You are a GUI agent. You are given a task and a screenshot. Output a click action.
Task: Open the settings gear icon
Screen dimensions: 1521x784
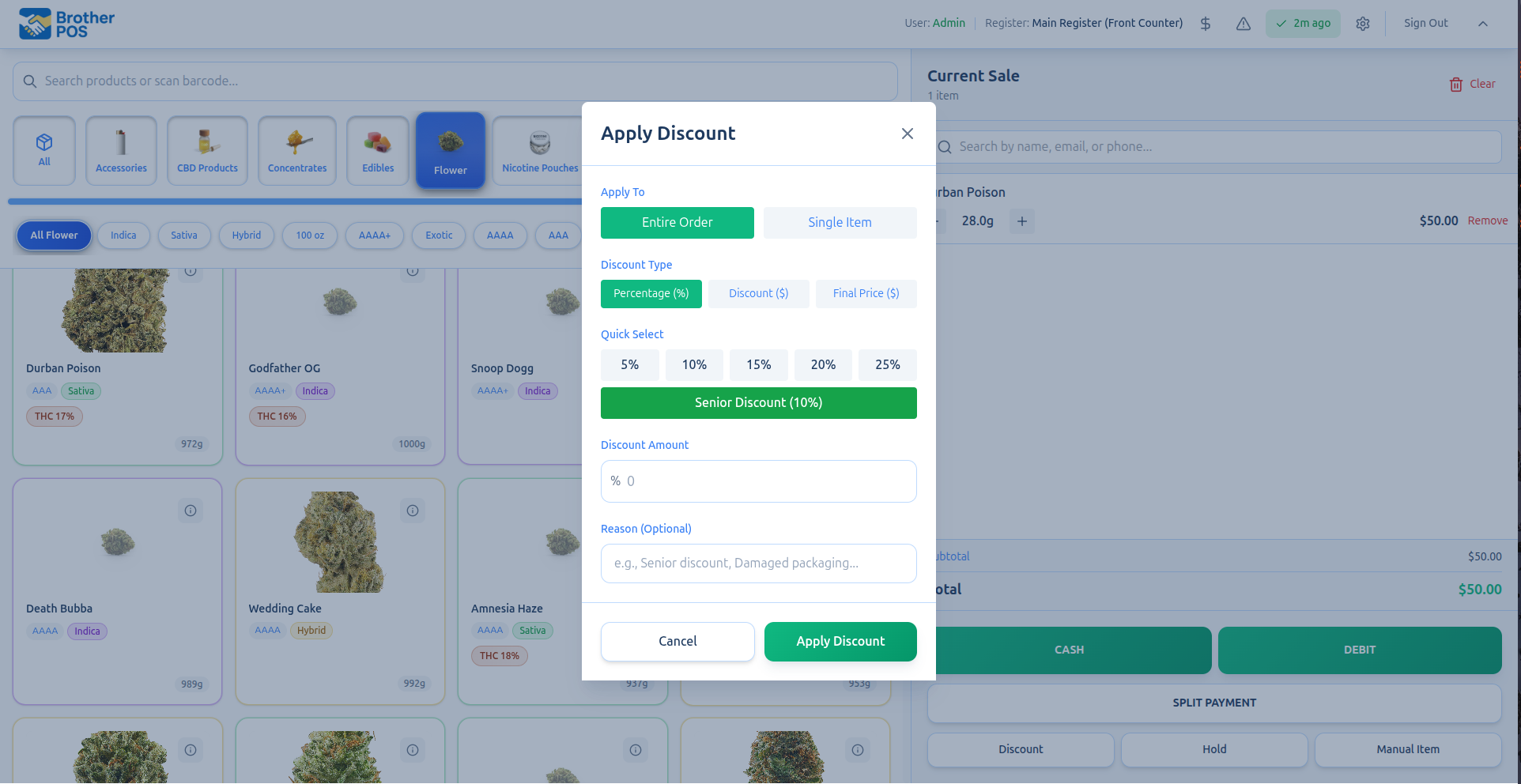tap(1362, 24)
